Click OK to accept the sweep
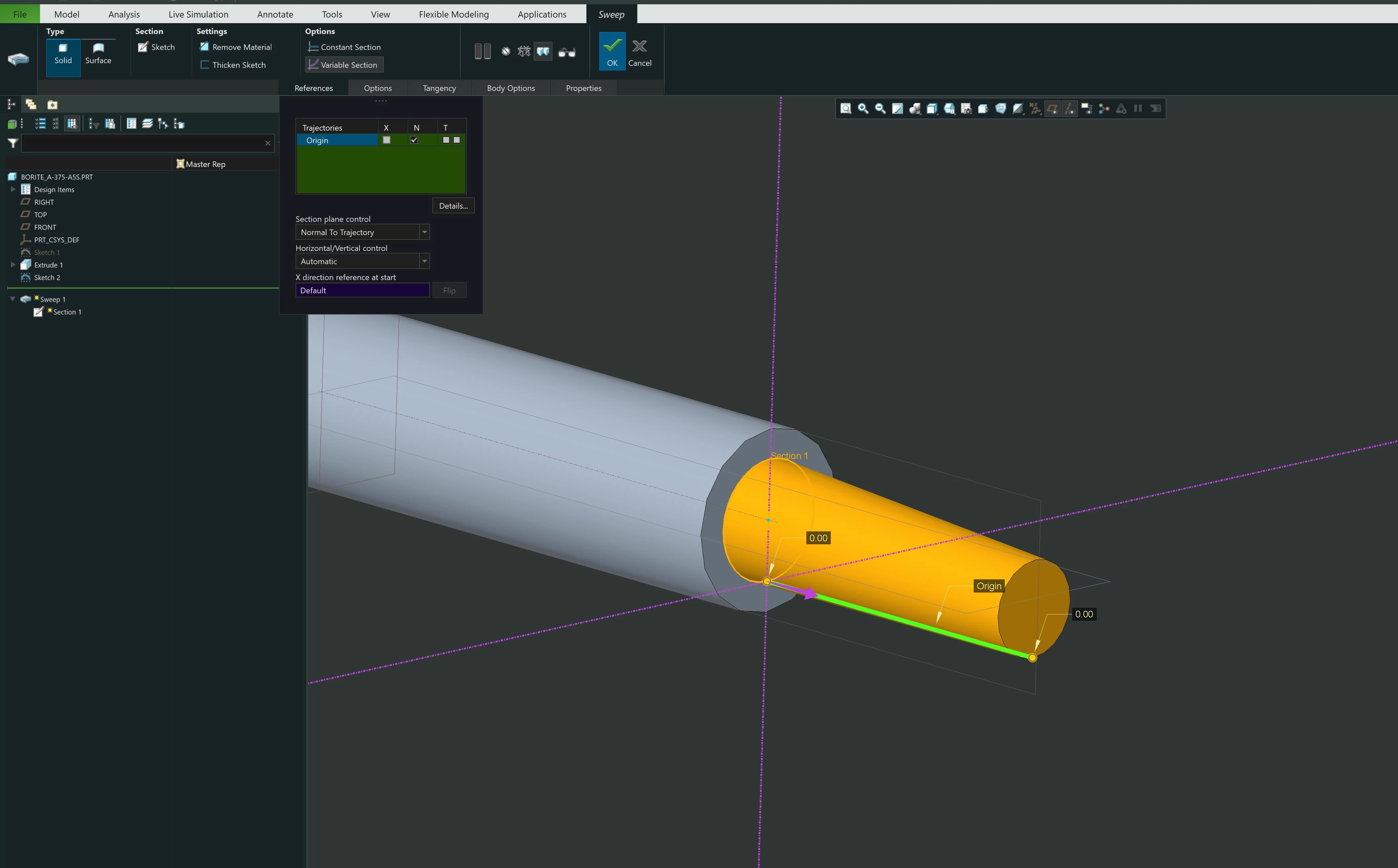The width and height of the screenshot is (1398, 868). tap(612, 52)
